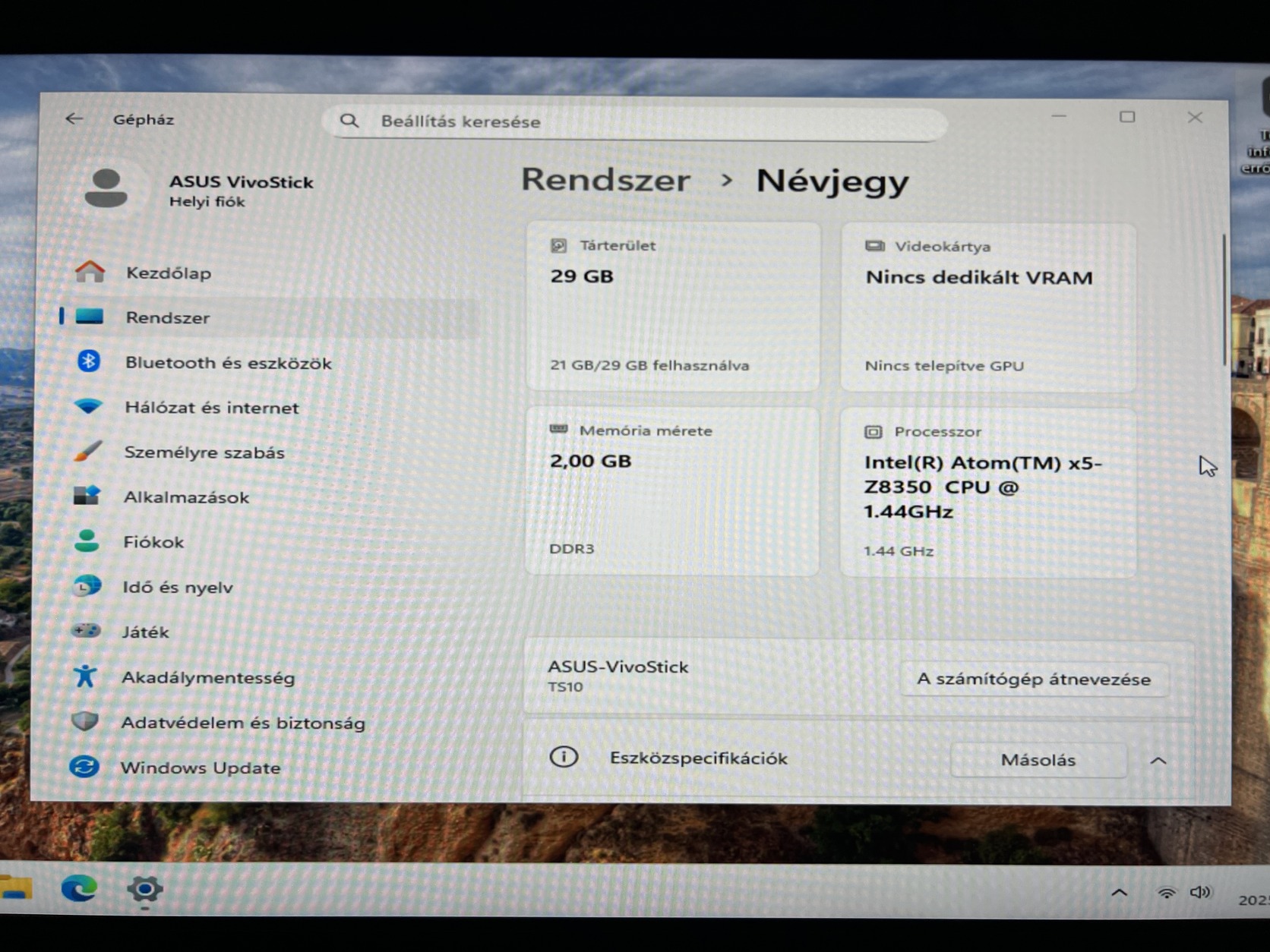The width and height of the screenshot is (1270, 952).
Task: Open the Videokártya info card
Action: (x=988, y=307)
